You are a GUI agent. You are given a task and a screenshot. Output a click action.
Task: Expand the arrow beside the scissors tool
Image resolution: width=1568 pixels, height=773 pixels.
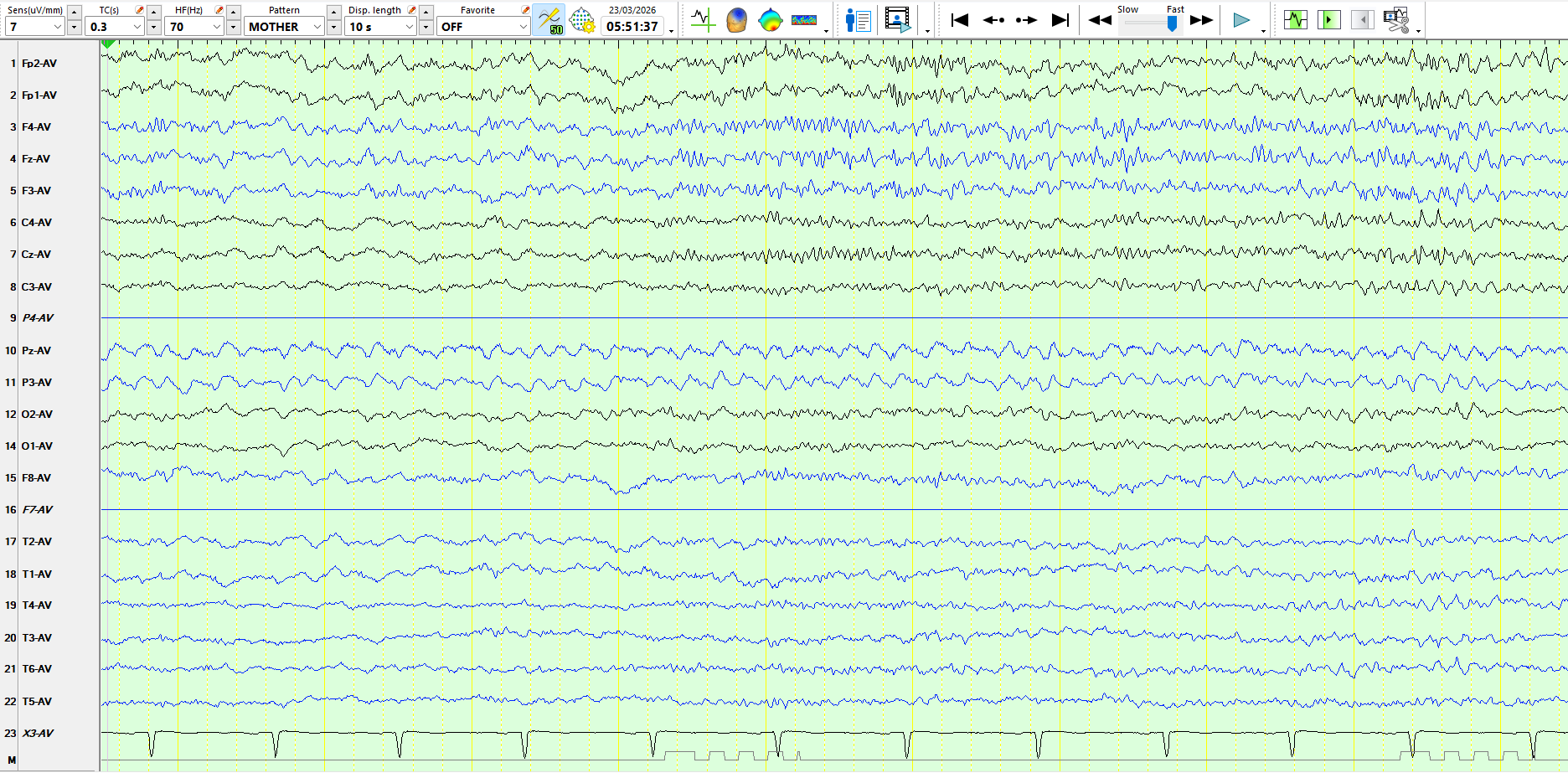1418,31
